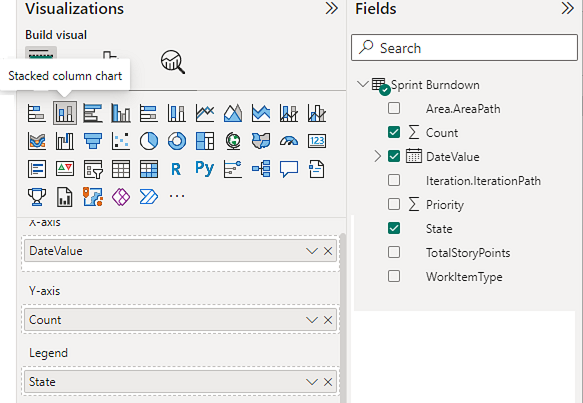This screenshot has height=403, width=583.
Task: Select the clustered column chart visual
Action: click(121, 113)
